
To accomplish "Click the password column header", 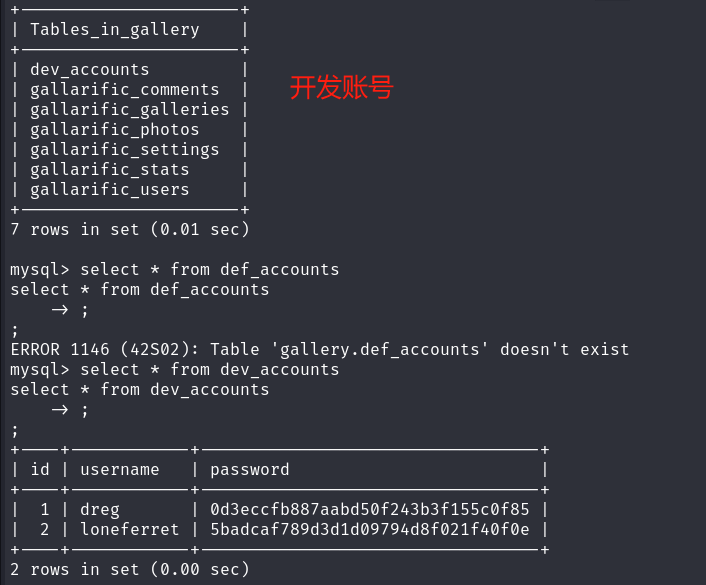I will tap(250, 470).
